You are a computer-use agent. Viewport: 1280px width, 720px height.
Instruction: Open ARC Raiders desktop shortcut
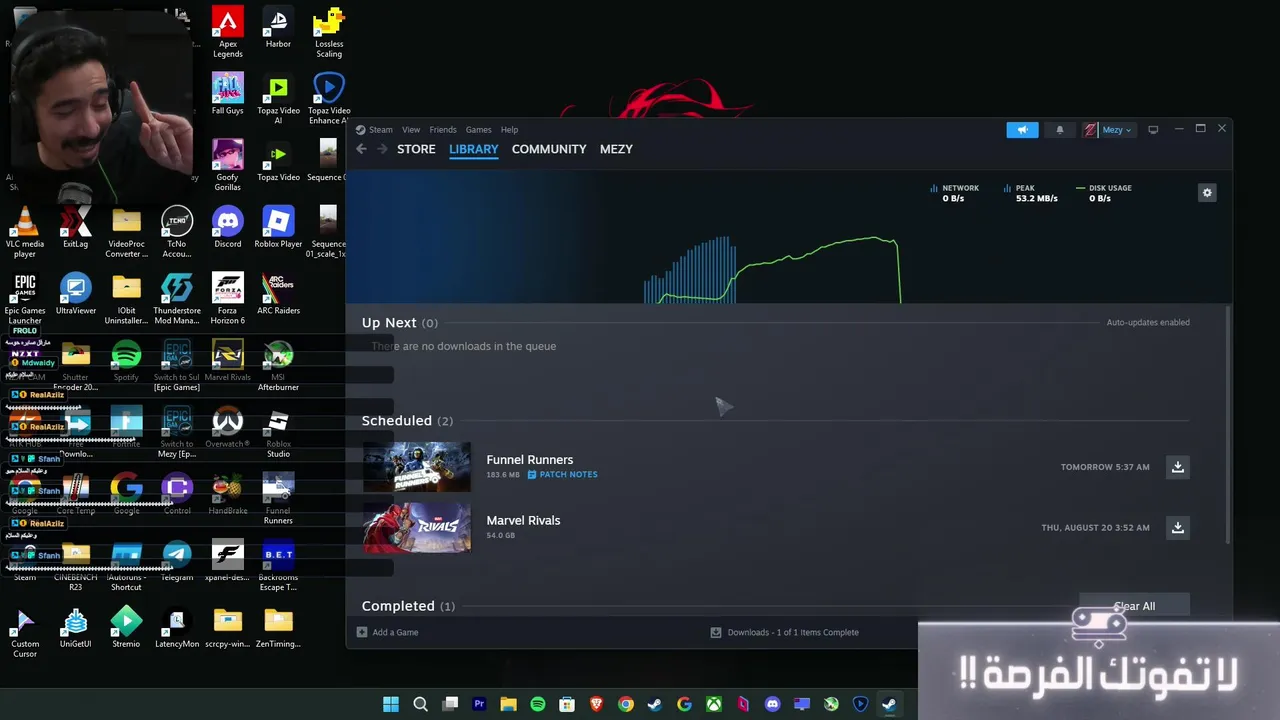[278, 295]
